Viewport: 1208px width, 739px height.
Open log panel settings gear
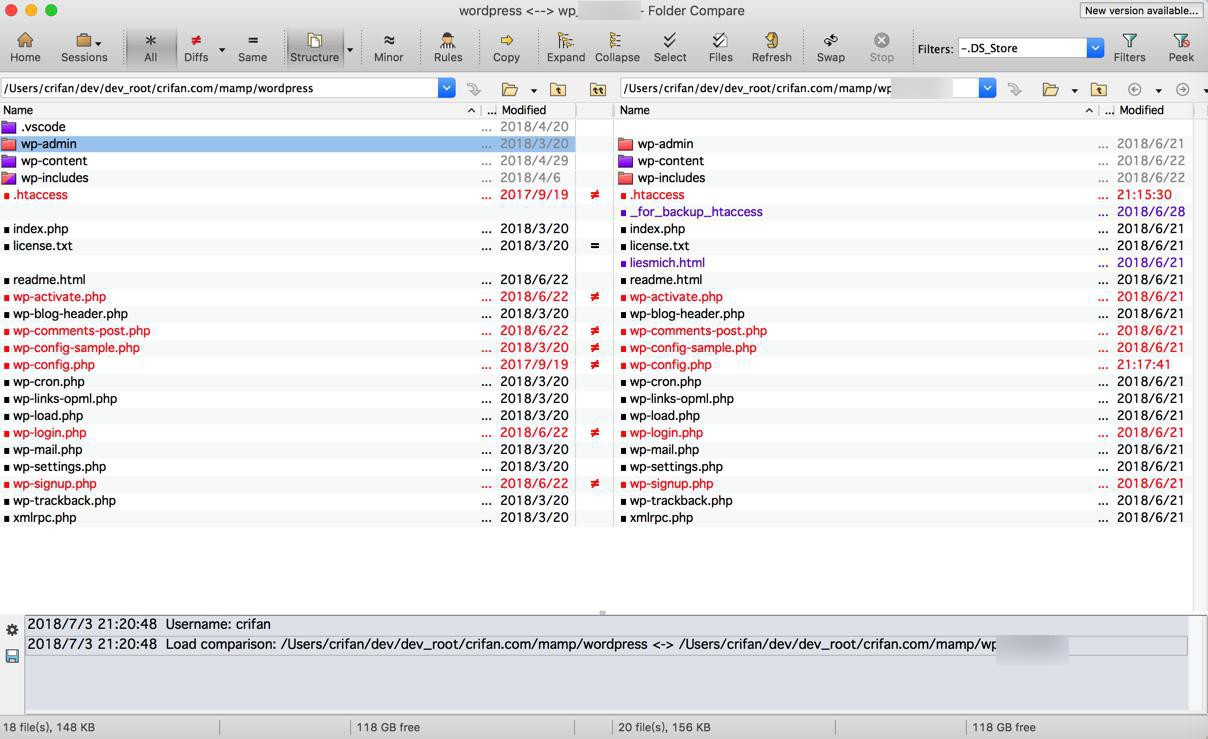(x=12, y=630)
